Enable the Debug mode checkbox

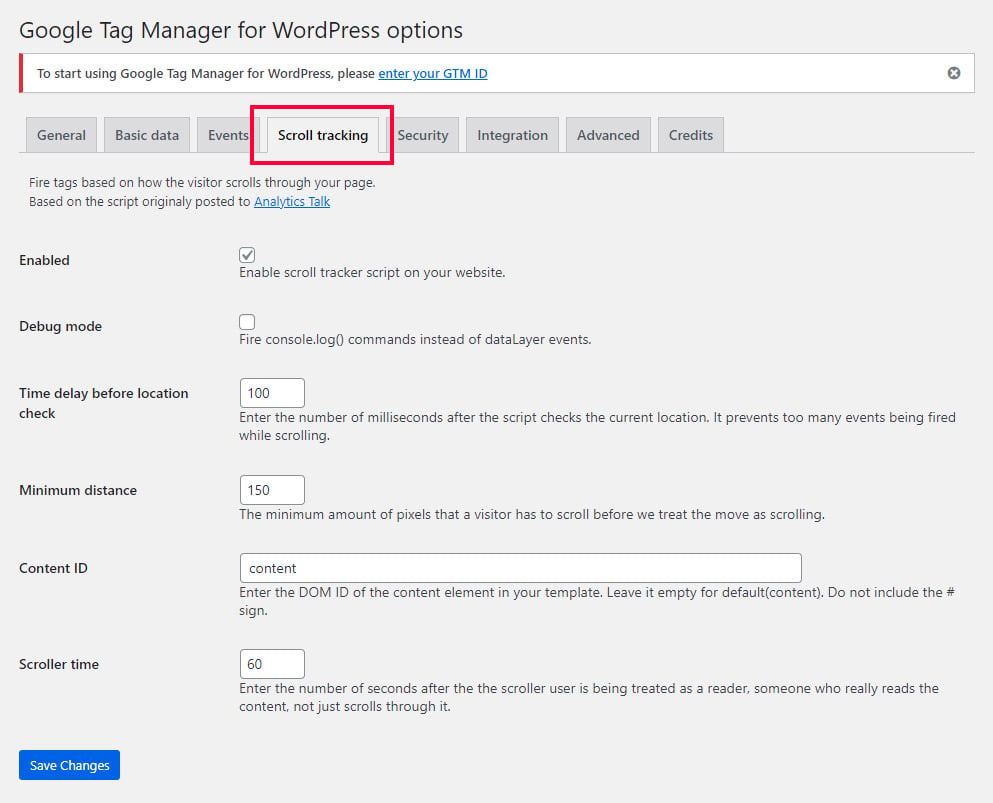click(x=247, y=322)
